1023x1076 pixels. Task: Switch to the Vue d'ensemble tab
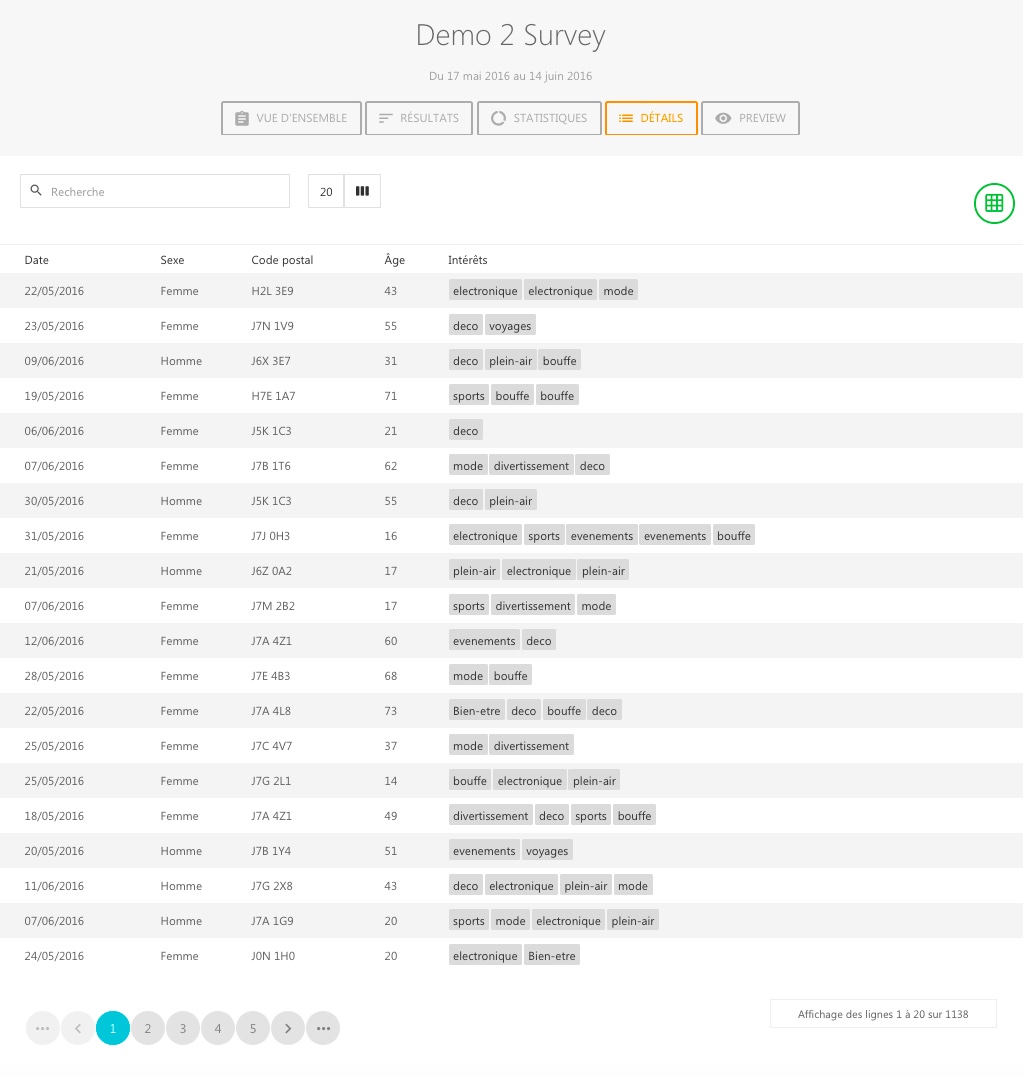[x=290, y=118]
